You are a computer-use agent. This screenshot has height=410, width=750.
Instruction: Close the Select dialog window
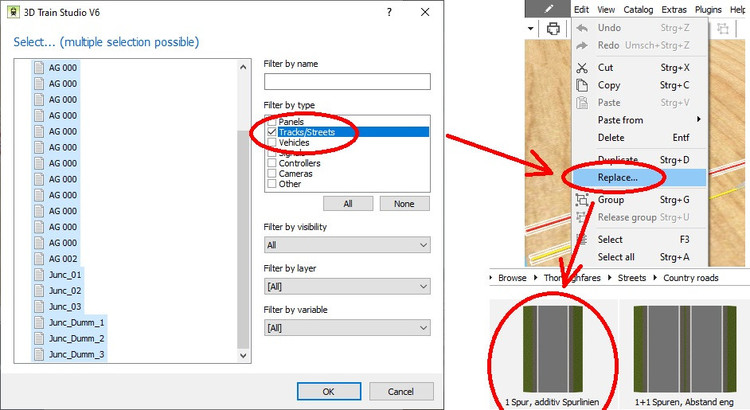(425, 12)
